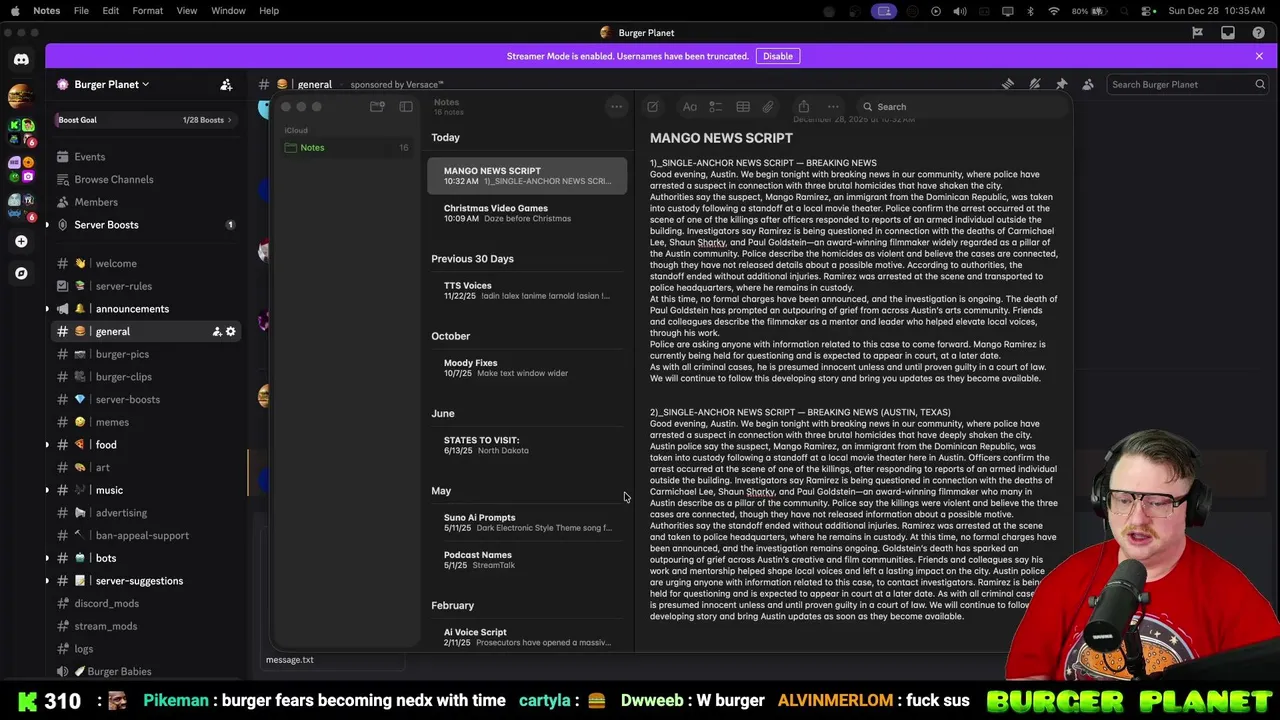Viewport: 1280px width, 720px height.
Task: Create invite for general channel
Action: (x=216, y=332)
